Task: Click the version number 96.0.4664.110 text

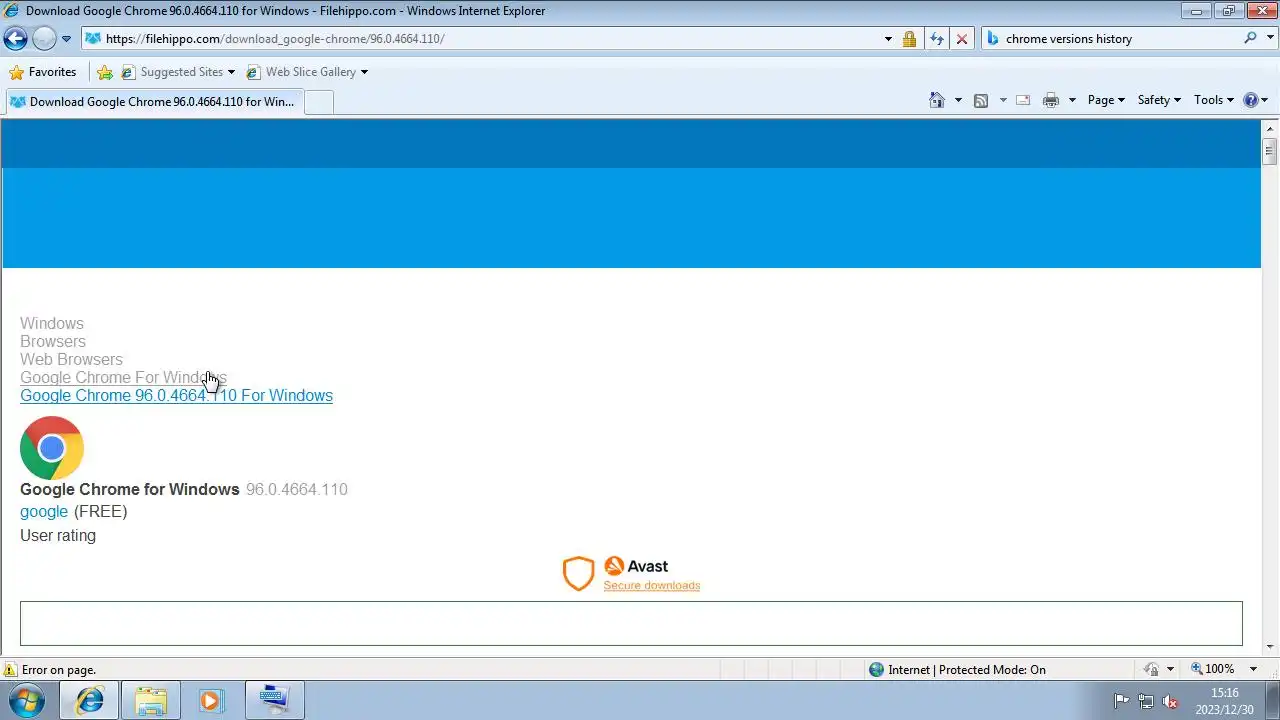Action: [297, 489]
